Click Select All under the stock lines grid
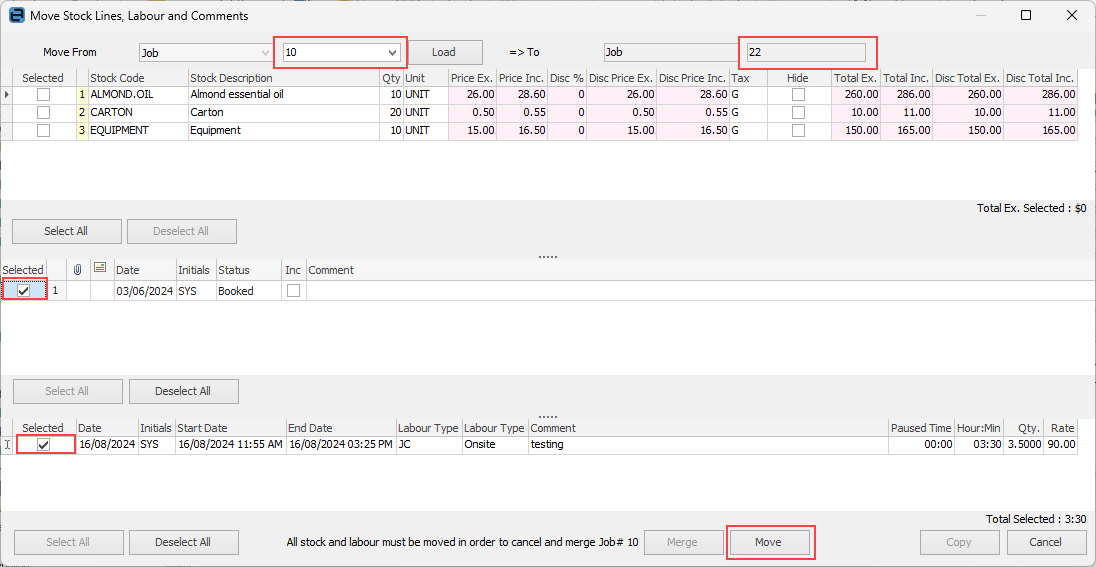 66,231
